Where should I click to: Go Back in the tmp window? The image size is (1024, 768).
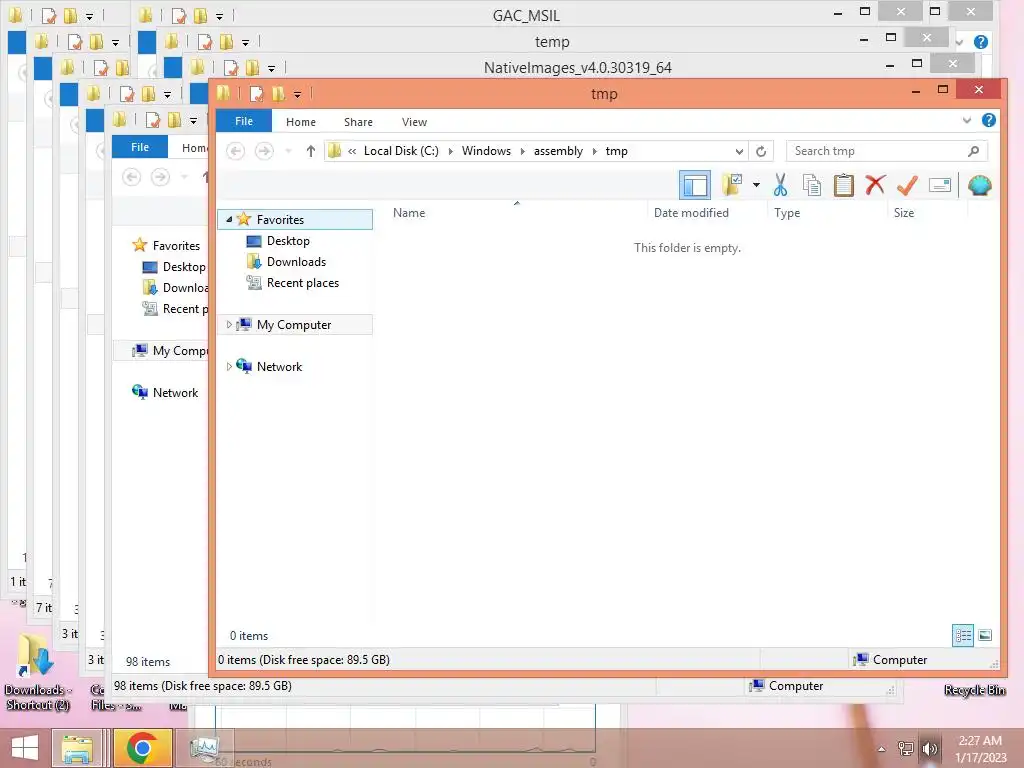point(235,151)
